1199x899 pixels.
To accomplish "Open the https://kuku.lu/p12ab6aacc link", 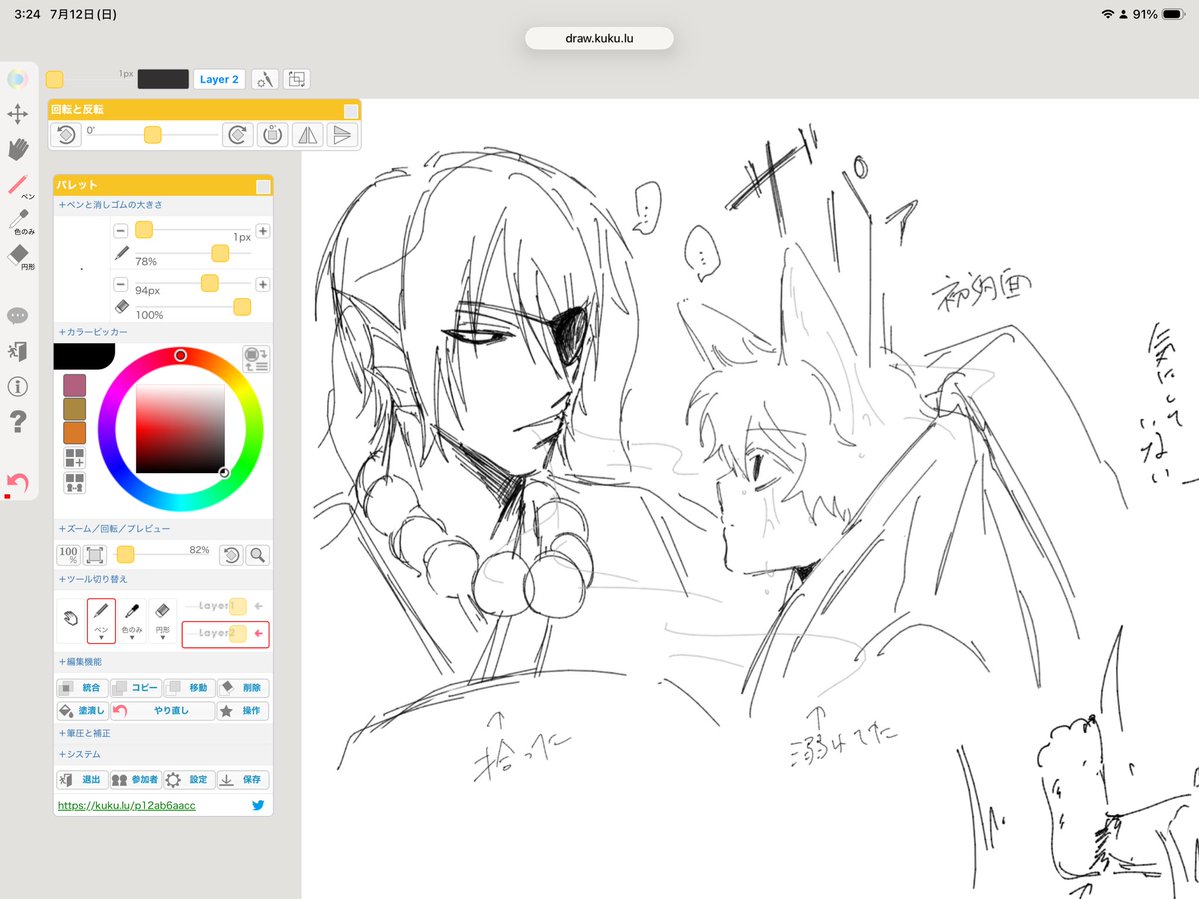I will pos(127,805).
